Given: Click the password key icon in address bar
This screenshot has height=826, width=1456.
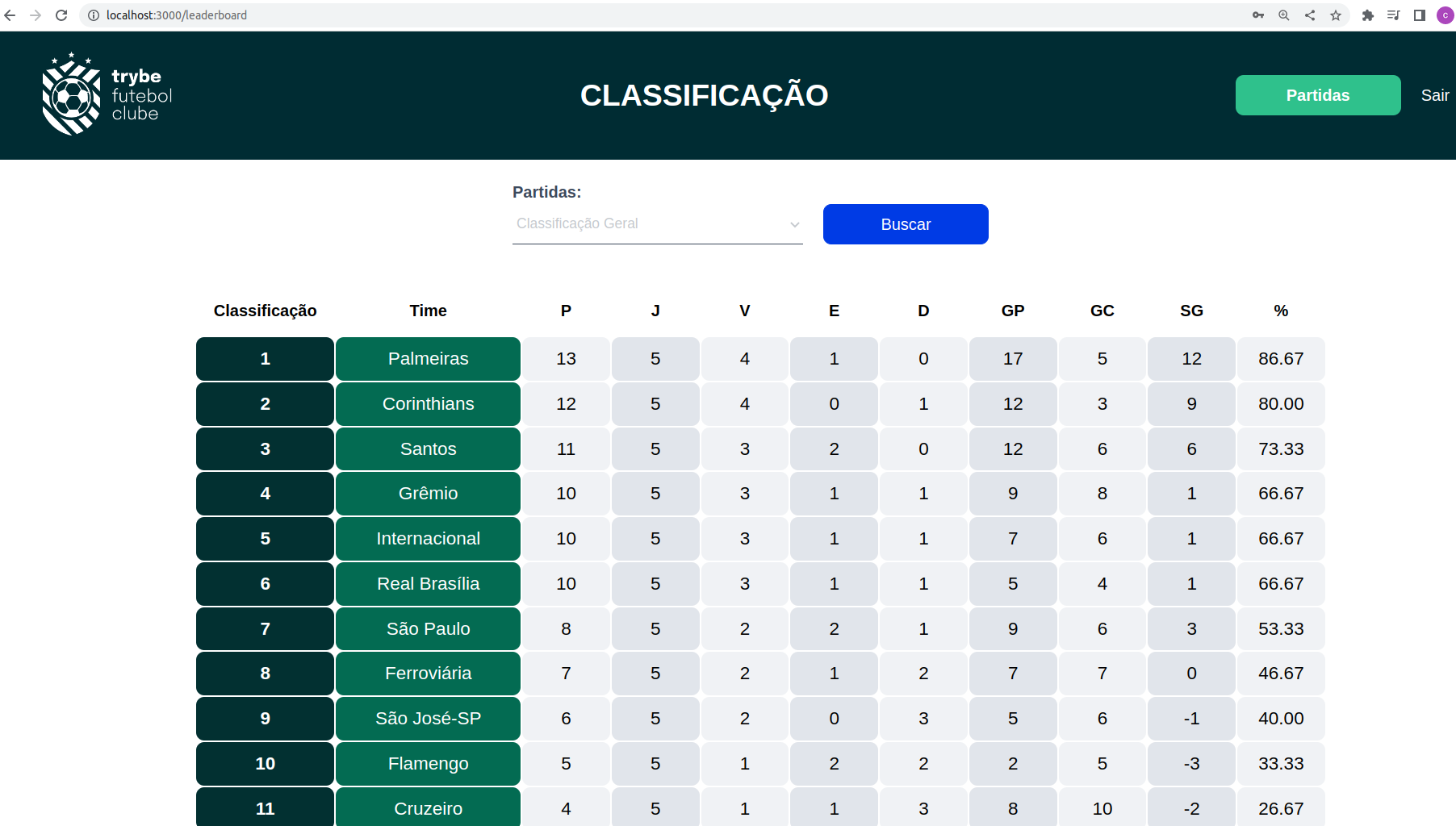Looking at the screenshot, I should 1258,15.
